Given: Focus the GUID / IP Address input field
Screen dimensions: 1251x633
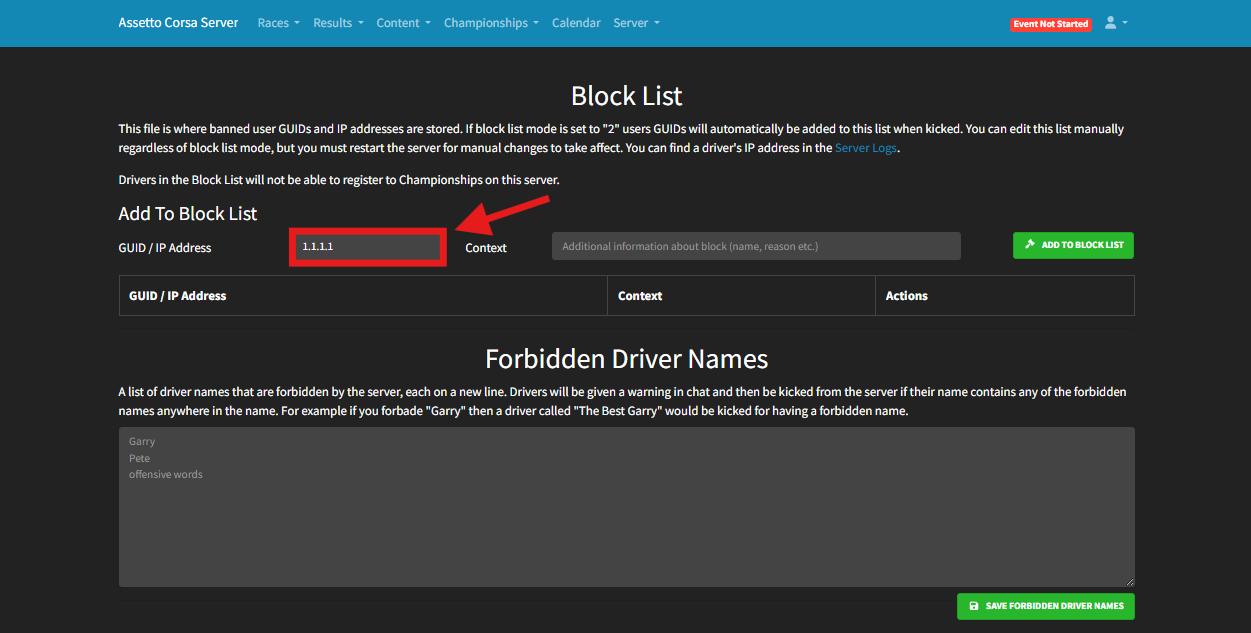Looking at the screenshot, I should (x=368, y=246).
